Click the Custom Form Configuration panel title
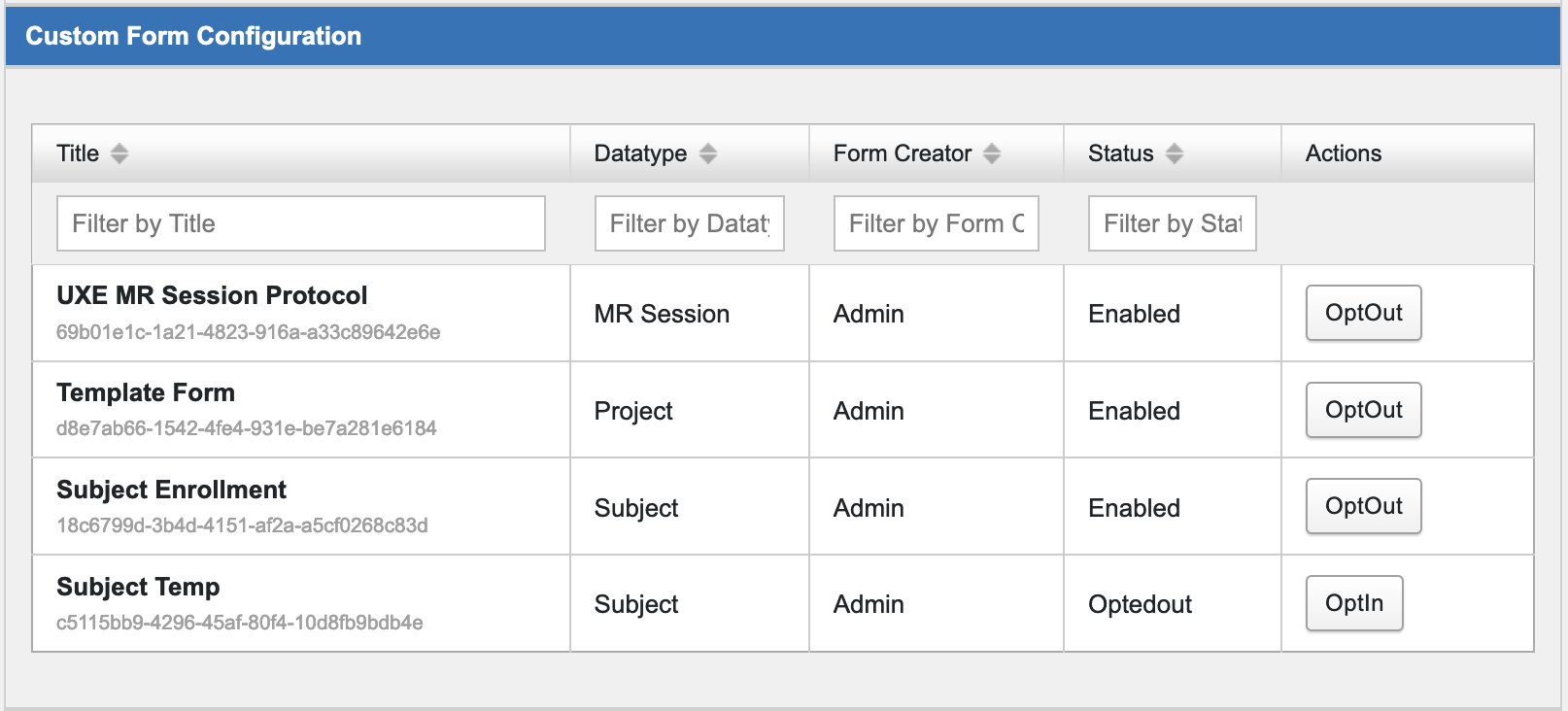Screen dimensions: 1568x711 click(x=193, y=36)
